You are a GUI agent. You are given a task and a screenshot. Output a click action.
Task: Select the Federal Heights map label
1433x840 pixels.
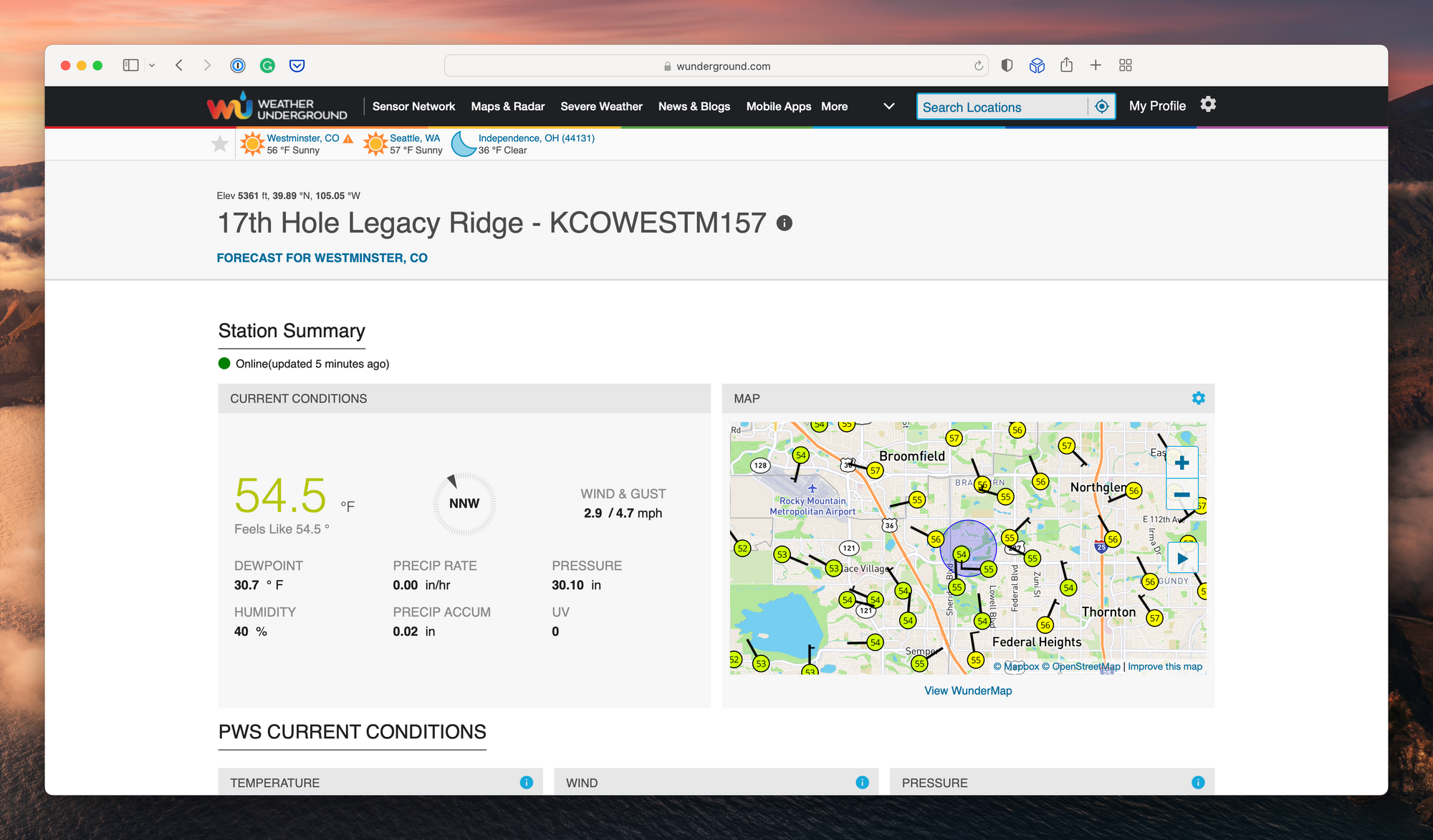click(1037, 642)
